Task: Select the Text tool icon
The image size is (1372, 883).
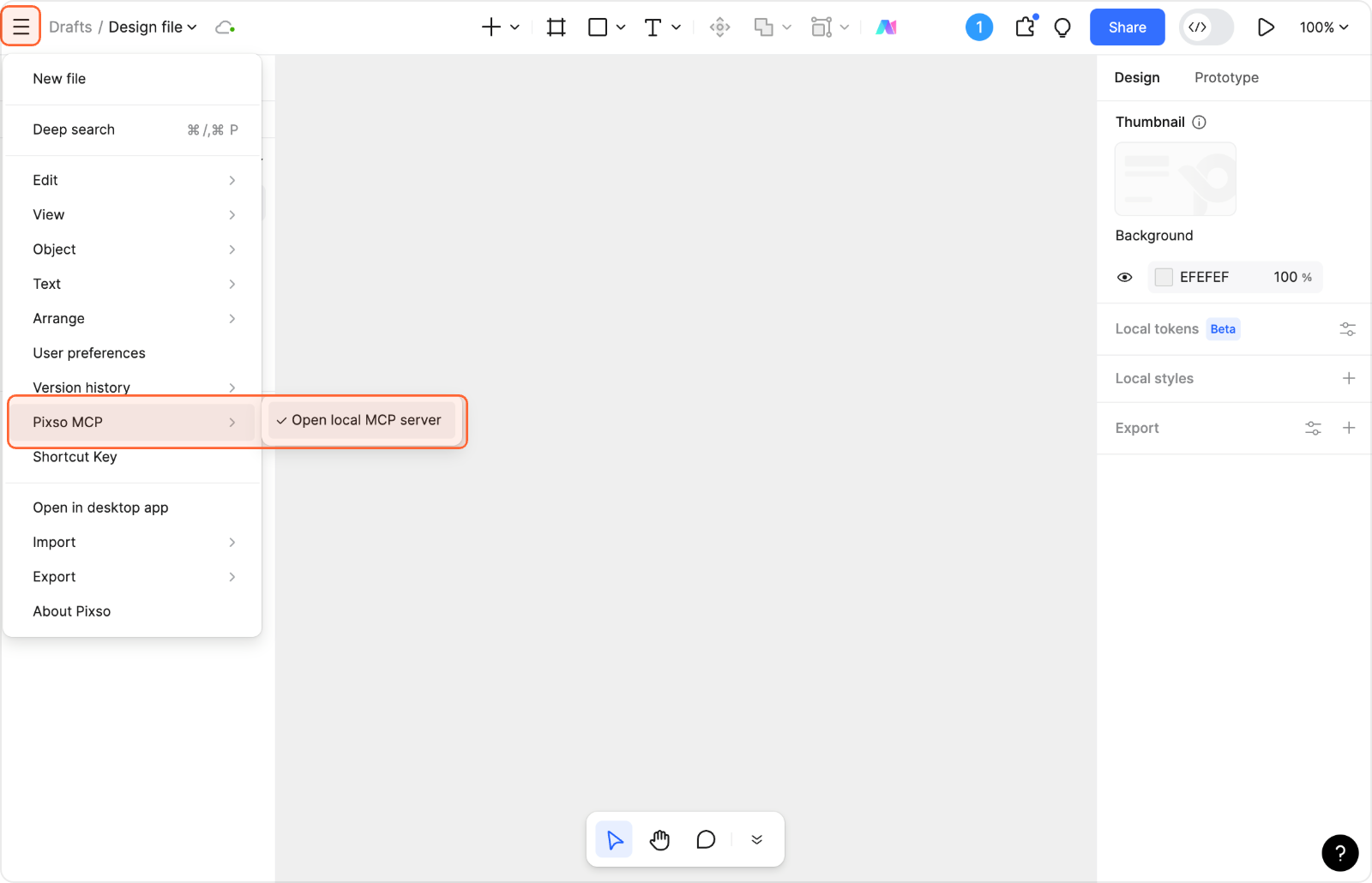Action: pos(653,27)
